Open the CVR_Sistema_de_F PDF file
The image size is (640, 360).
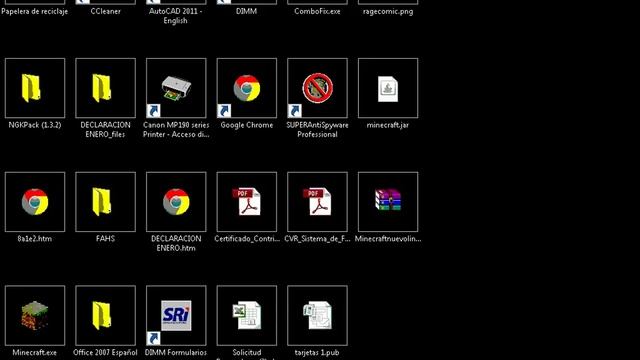(x=317, y=202)
